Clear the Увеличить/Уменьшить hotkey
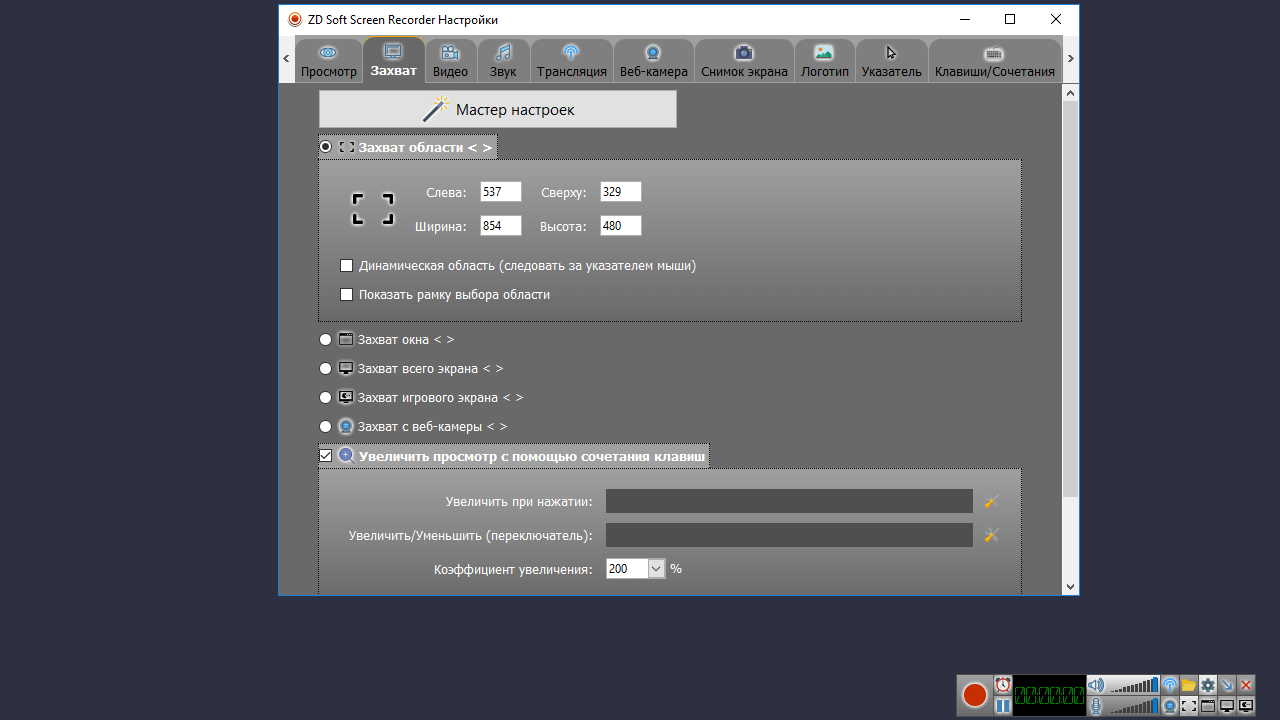The height and width of the screenshot is (720, 1280). point(991,535)
